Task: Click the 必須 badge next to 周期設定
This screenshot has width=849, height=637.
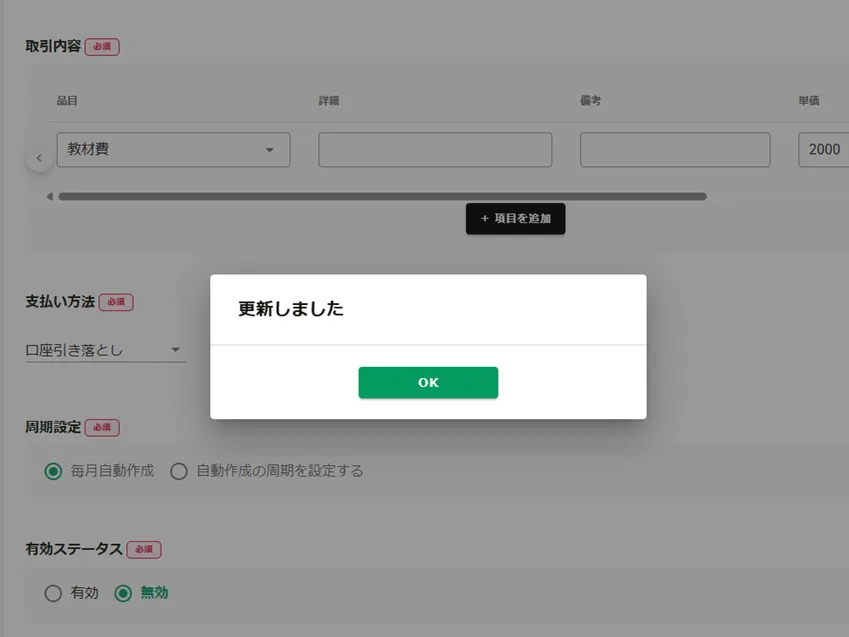Action: pyautogui.click(x=102, y=428)
